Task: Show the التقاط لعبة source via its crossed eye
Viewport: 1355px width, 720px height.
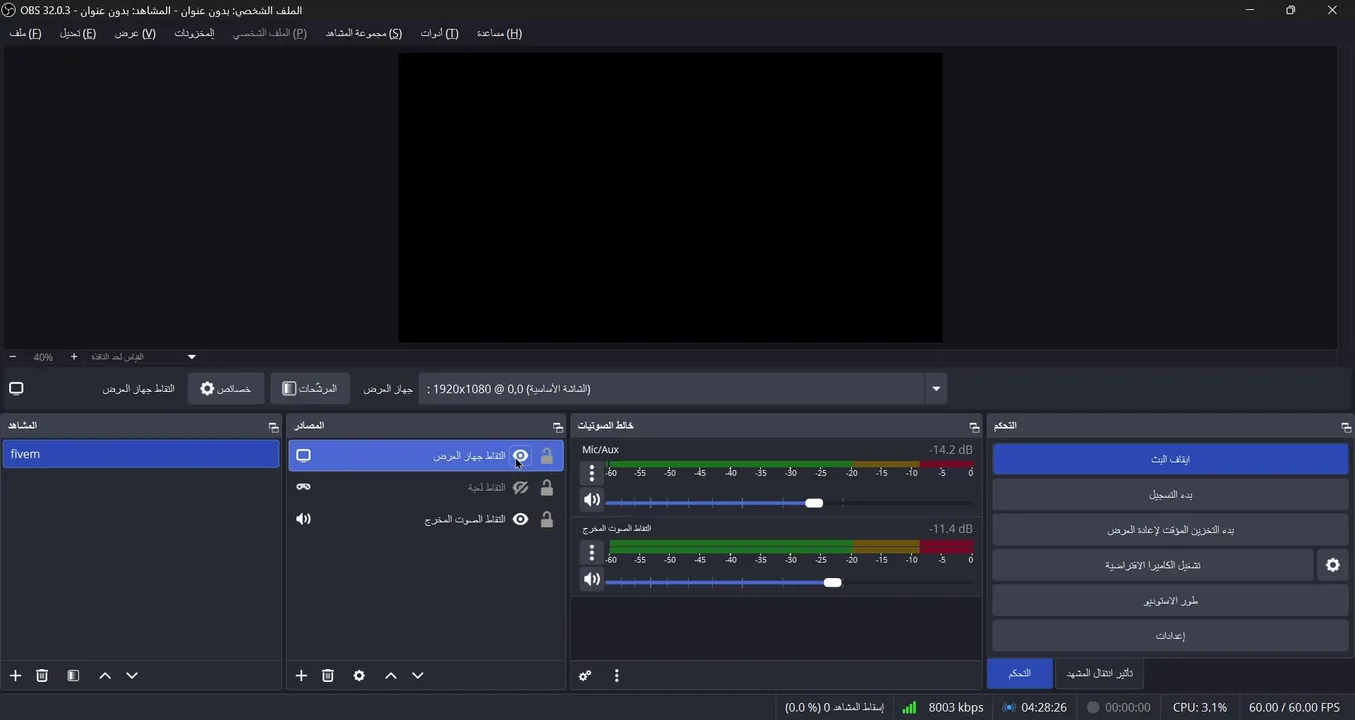Action: [520, 488]
